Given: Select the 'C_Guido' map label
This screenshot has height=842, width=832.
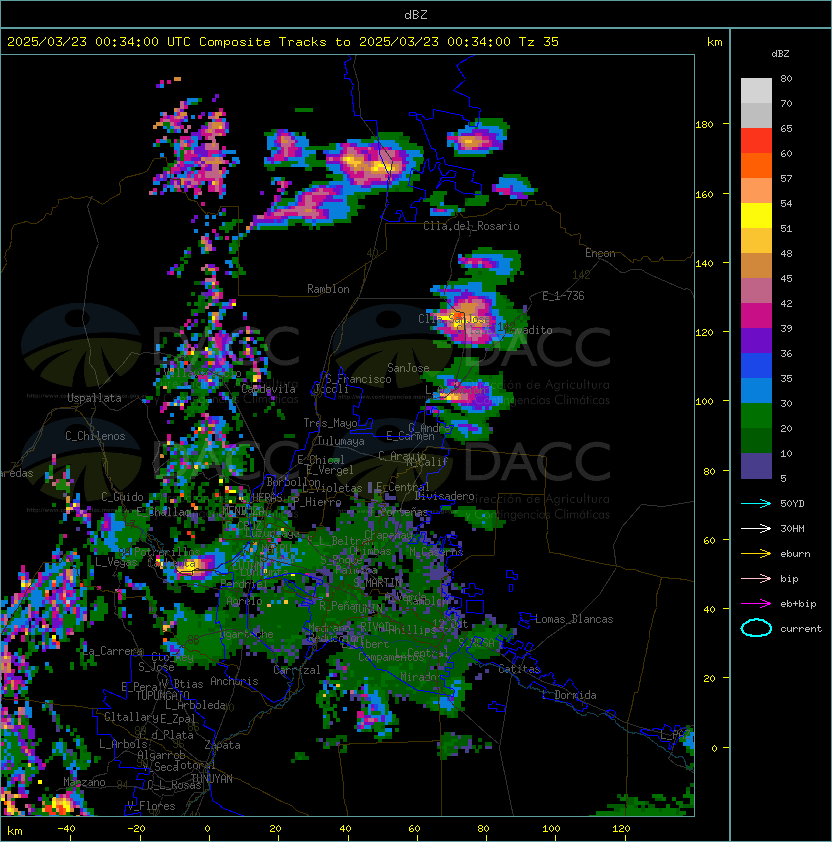Looking at the screenshot, I should pos(122,497).
